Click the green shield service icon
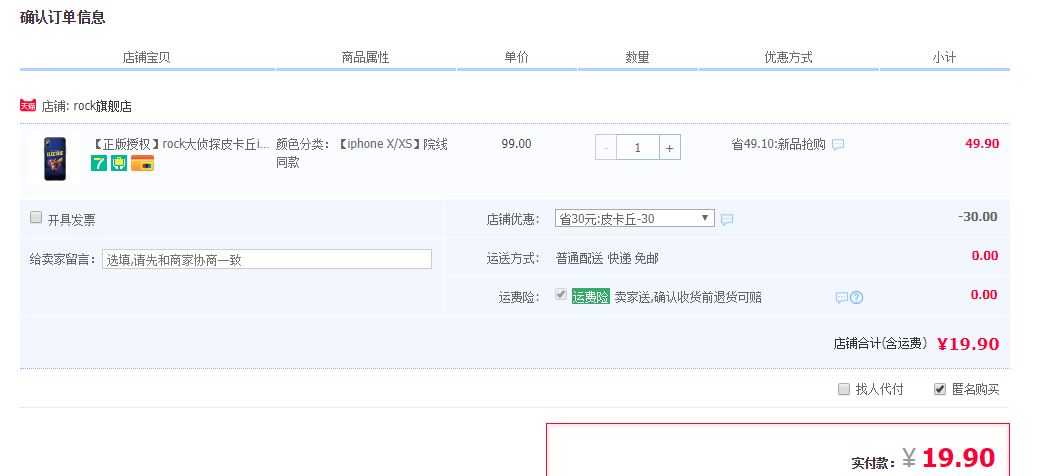The height and width of the screenshot is (476, 1041). tap(119, 163)
